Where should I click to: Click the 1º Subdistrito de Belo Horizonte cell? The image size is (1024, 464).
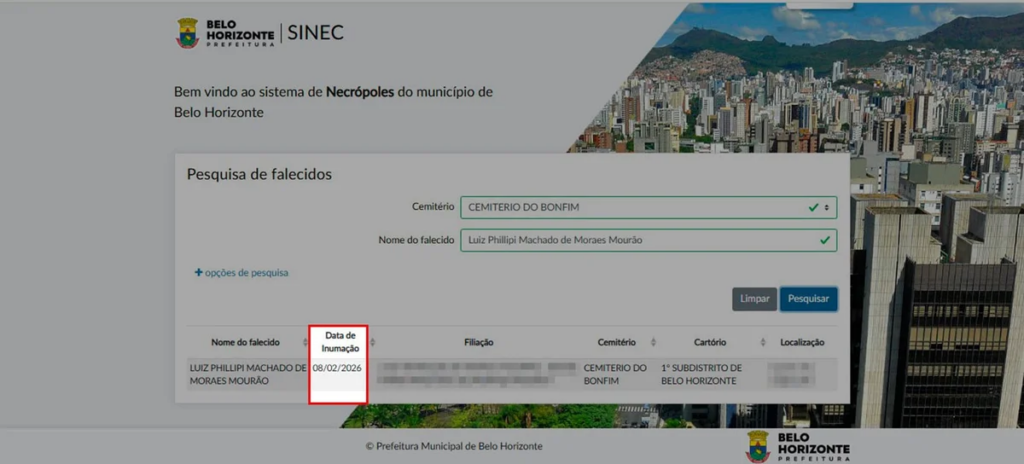pyautogui.click(x=701, y=374)
